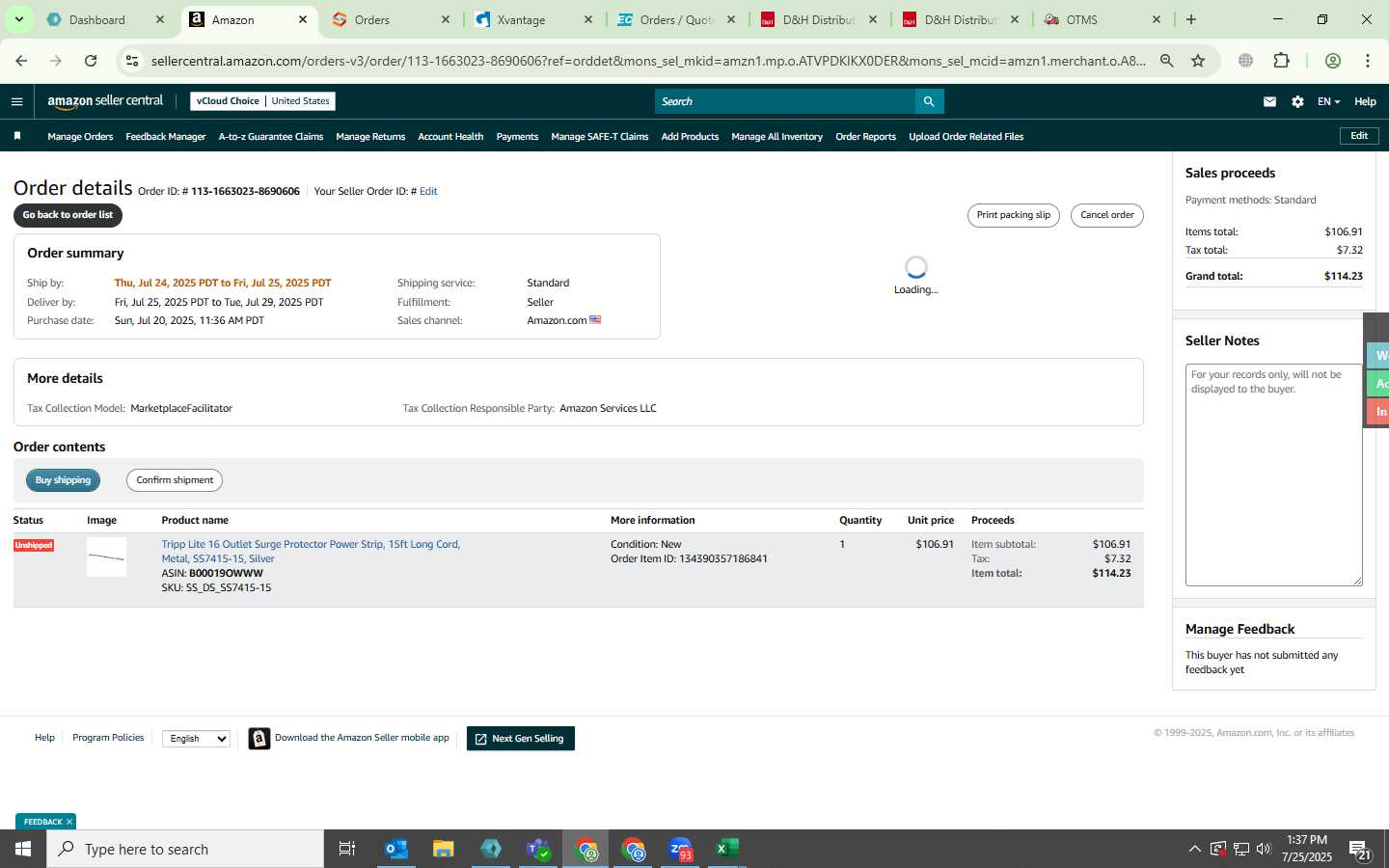Image resolution: width=1389 pixels, height=868 pixels.
Task: Open the Chrome extensions puzzle icon
Action: [x=1281, y=61]
